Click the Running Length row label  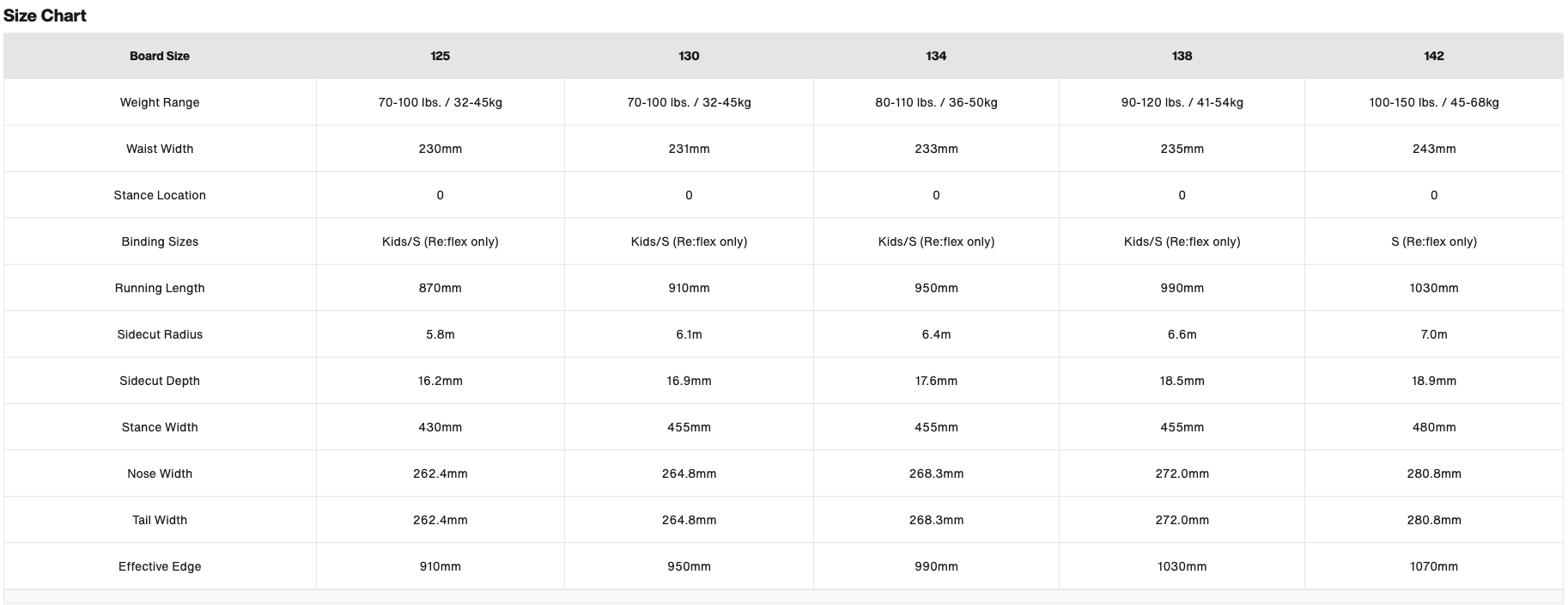tap(160, 288)
